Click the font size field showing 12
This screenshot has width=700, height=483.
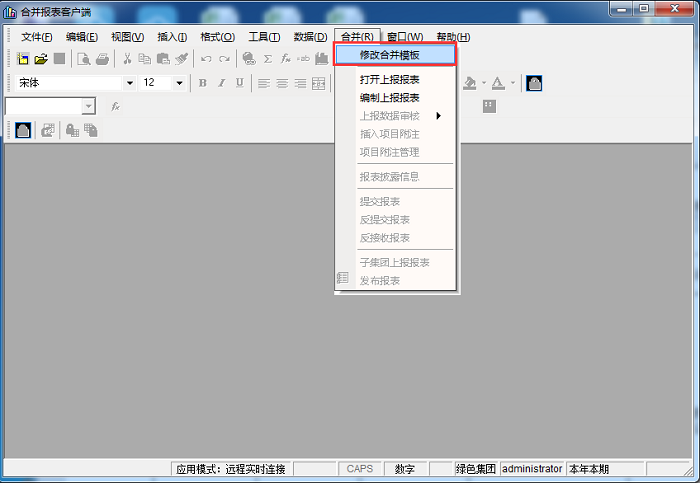point(156,83)
